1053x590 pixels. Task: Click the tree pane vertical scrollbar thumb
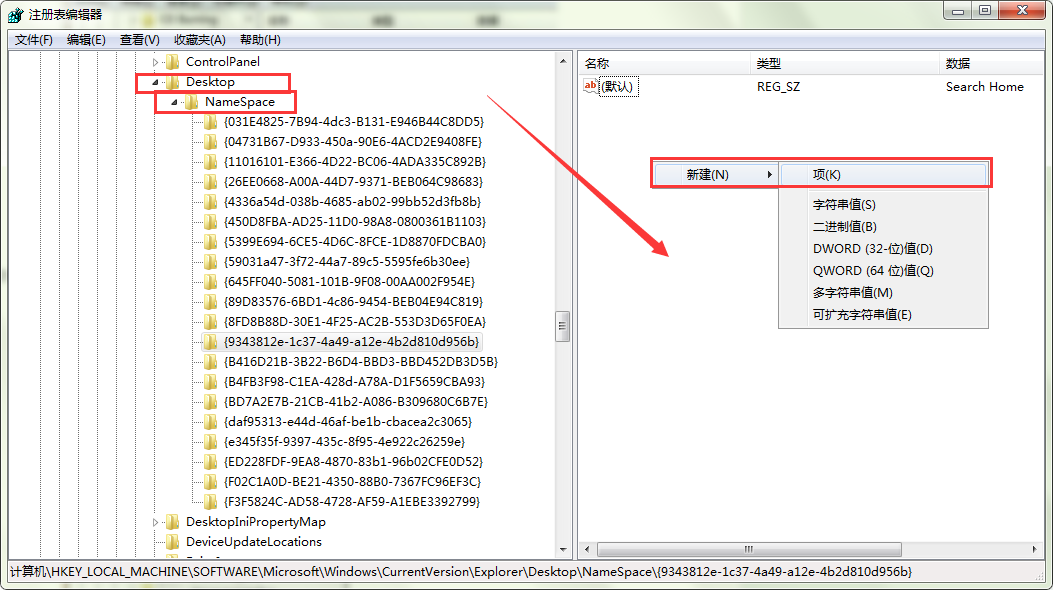(563, 324)
